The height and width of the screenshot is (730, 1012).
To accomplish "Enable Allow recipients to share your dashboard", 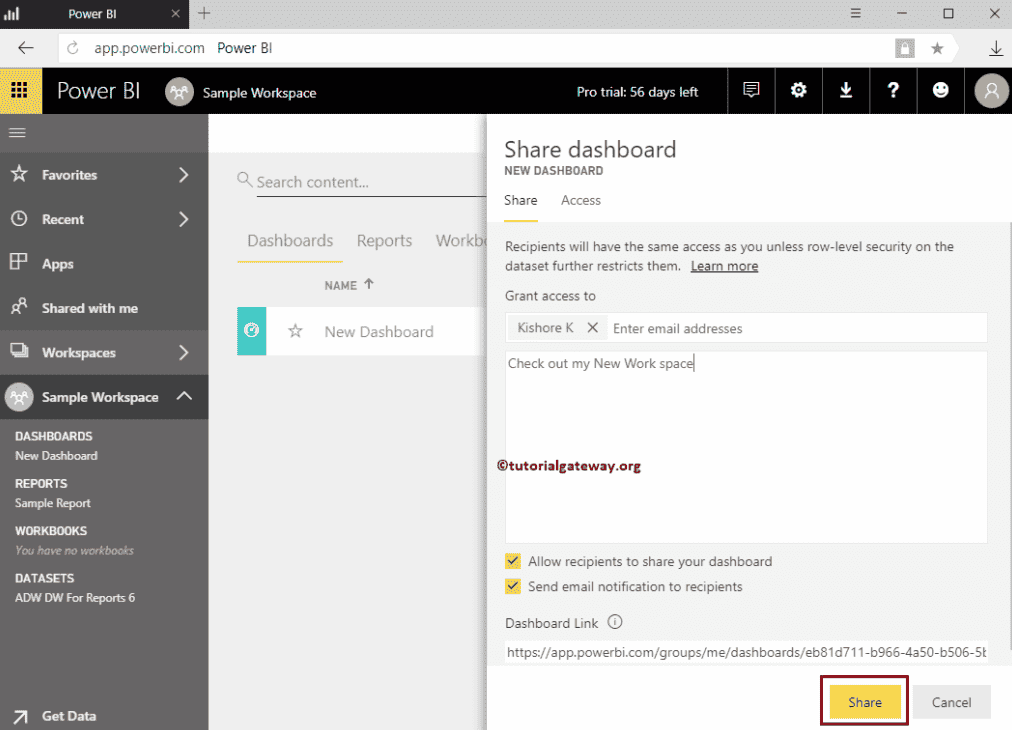I will coord(513,561).
